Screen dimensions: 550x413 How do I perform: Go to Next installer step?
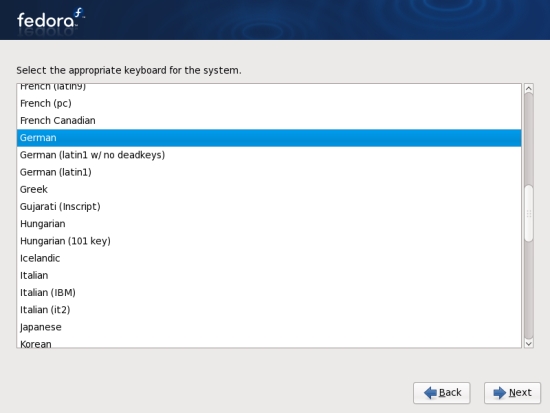pyautogui.click(x=512, y=393)
